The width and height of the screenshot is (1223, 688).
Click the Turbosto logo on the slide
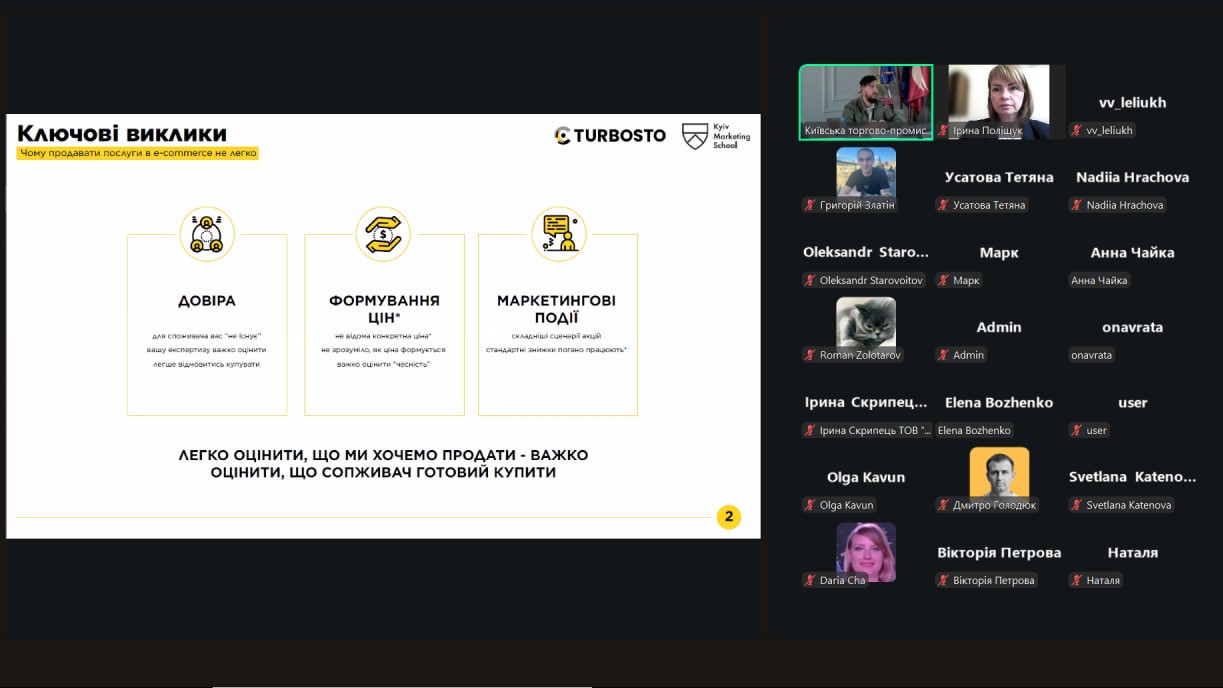point(610,135)
